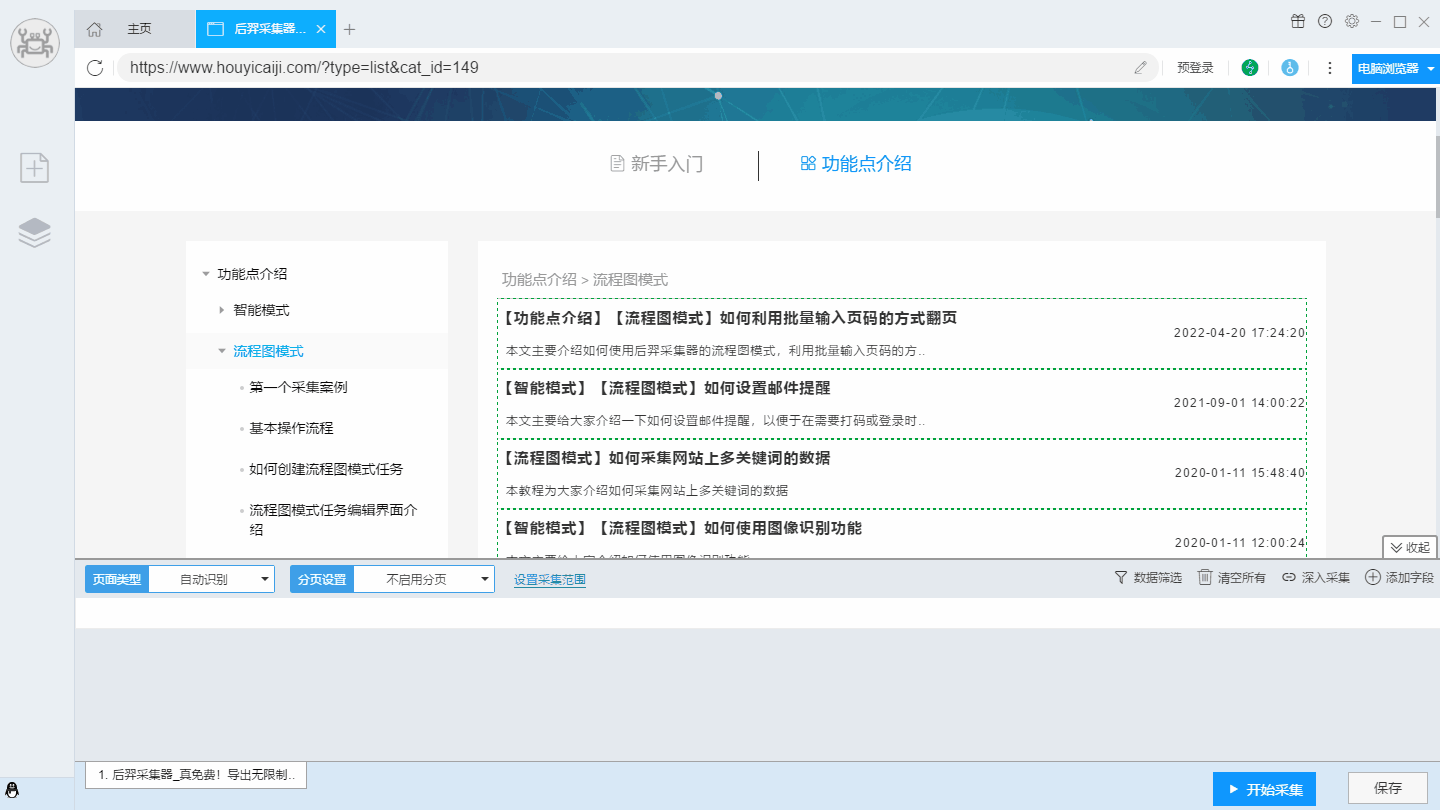This screenshot has height=810, width=1440.
Task: Open the help question mark icon
Action: click(x=1325, y=21)
